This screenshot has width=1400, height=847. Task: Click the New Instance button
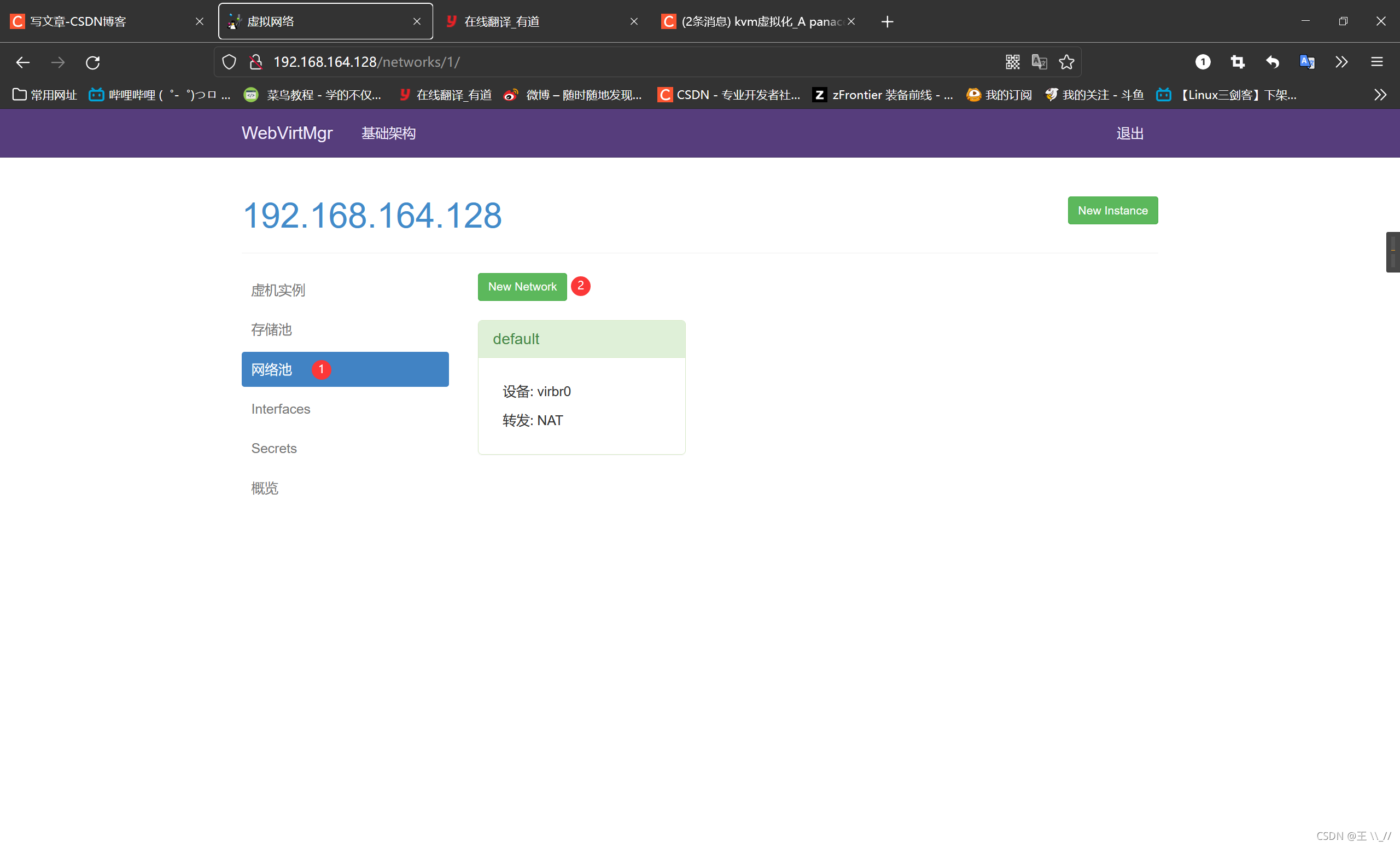(1113, 210)
